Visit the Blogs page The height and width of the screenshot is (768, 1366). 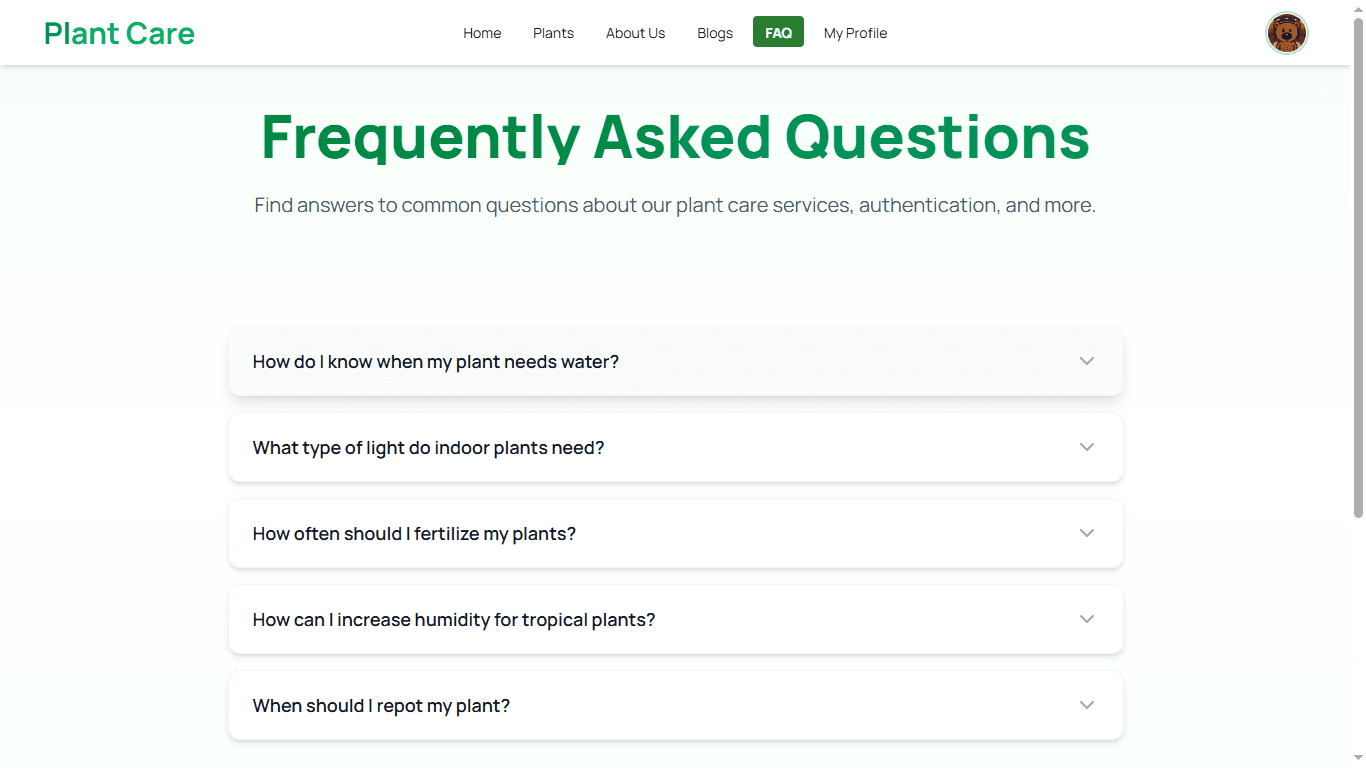pyautogui.click(x=714, y=33)
